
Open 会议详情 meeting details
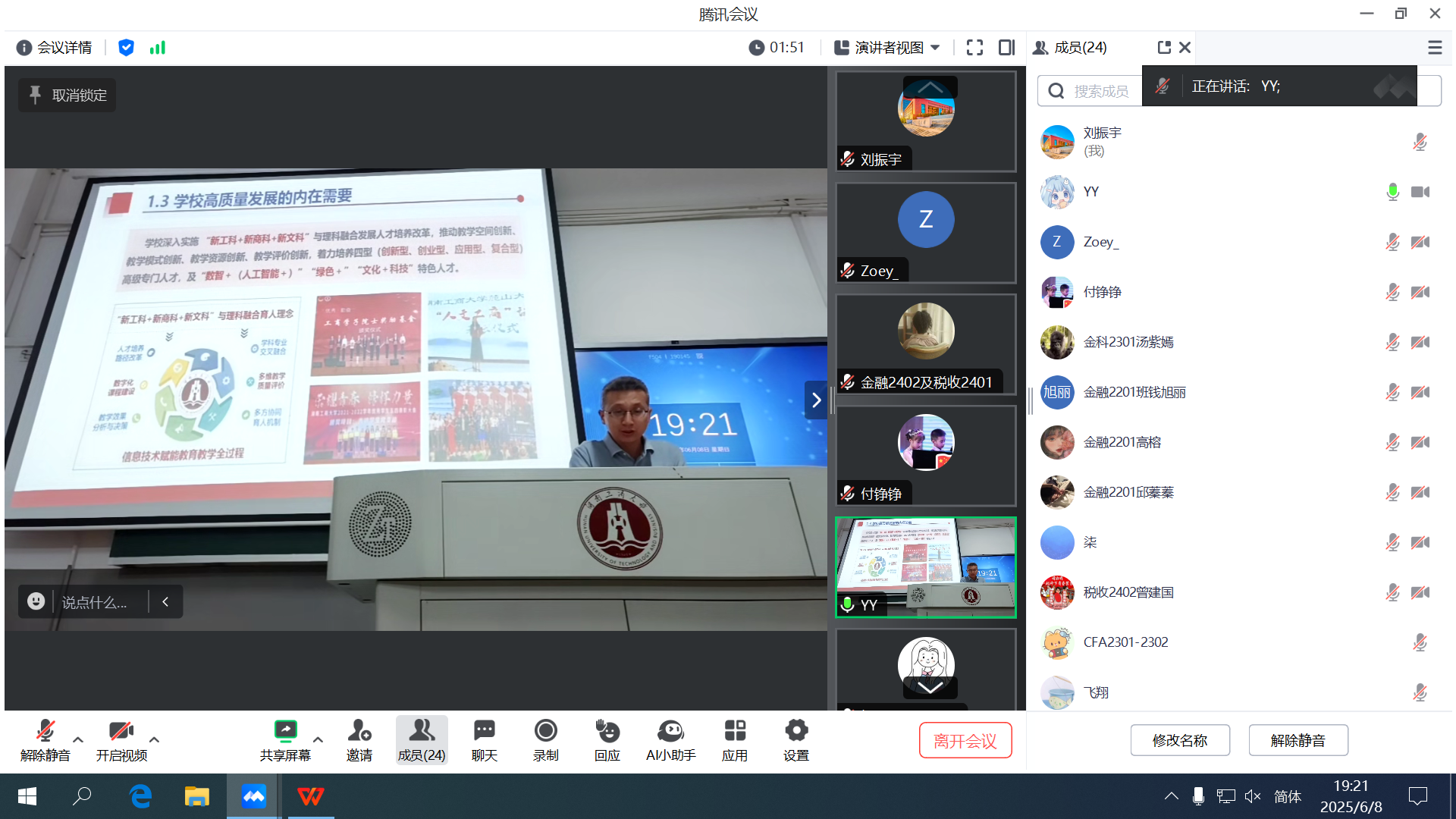54,48
